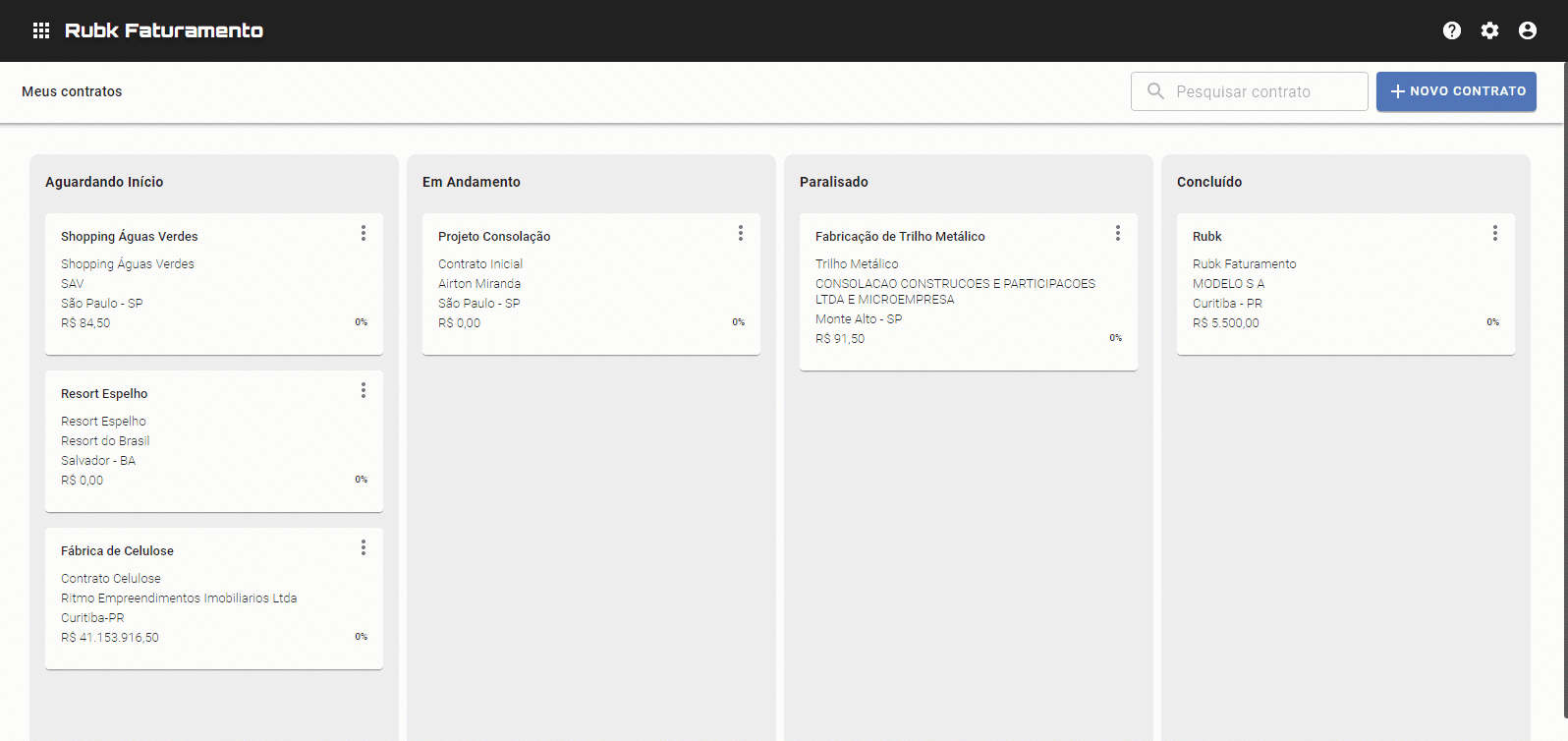This screenshot has height=741, width=1568.
Task: Open the settings gear icon
Action: (x=1489, y=30)
